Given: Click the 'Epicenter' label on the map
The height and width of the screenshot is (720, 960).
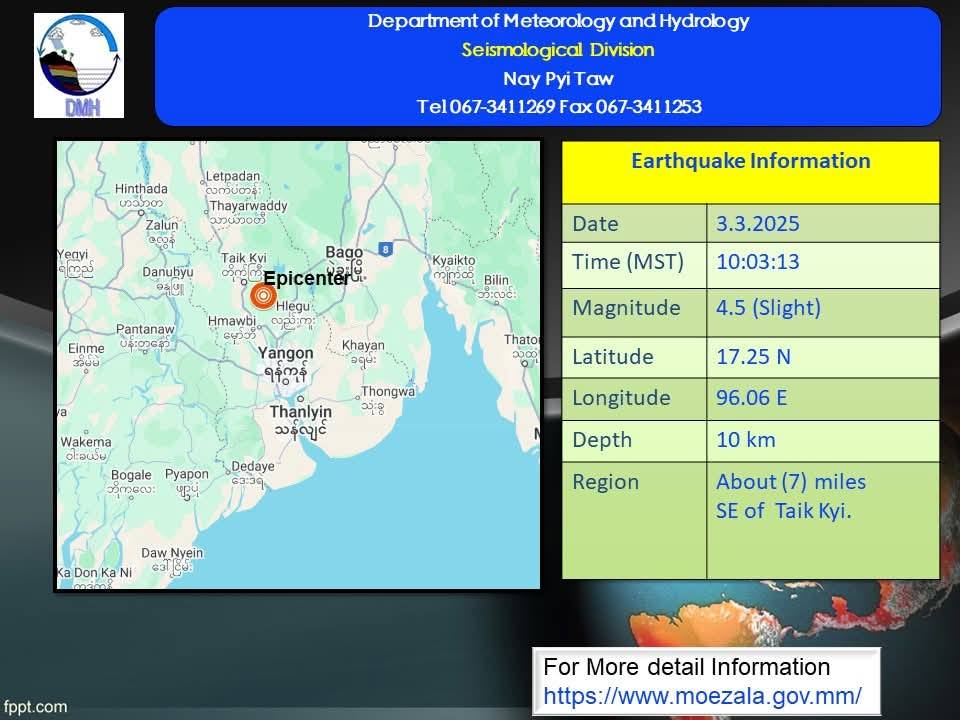Looking at the screenshot, I should [307, 279].
